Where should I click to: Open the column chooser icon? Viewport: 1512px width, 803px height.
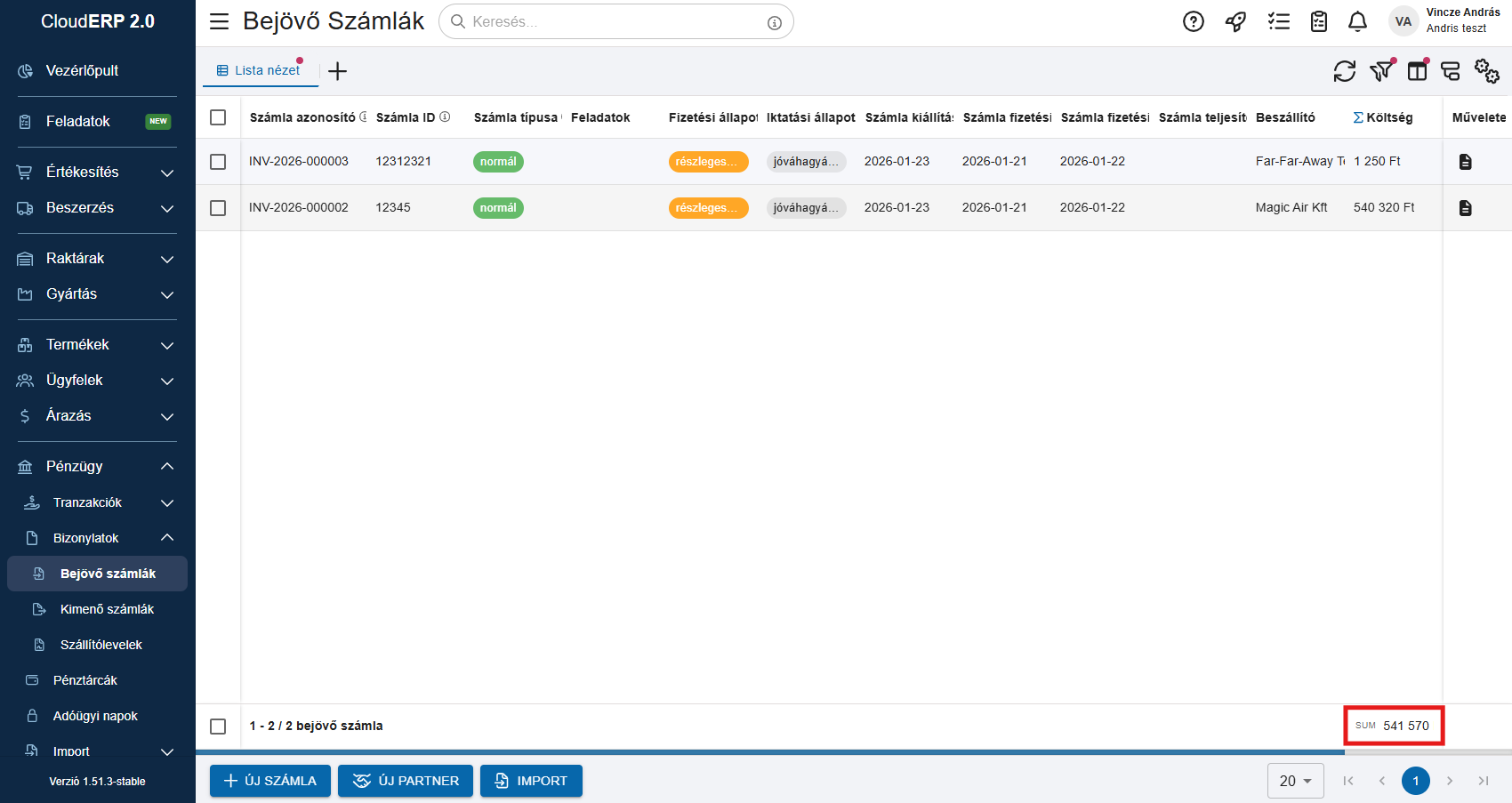tap(1417, 71)
